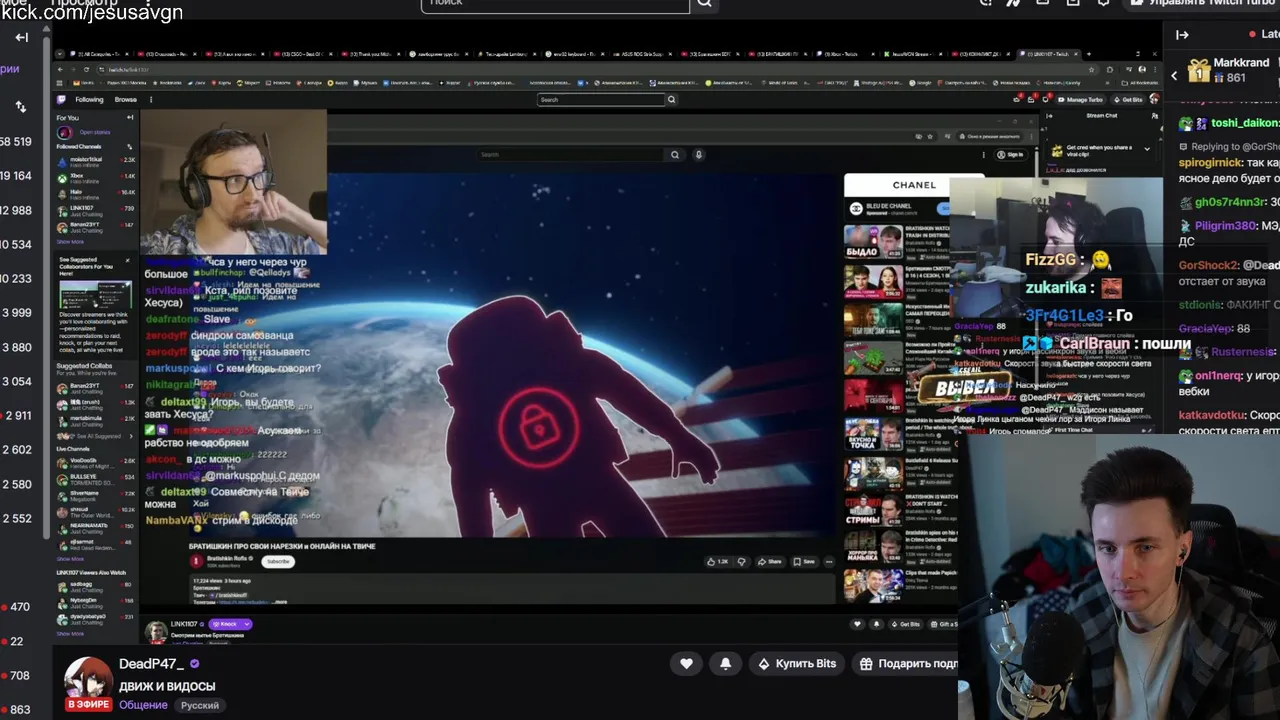The image size is (1280, 720).
Task: Expand the viral clip banner chevron
Action: click(1147, 149)
